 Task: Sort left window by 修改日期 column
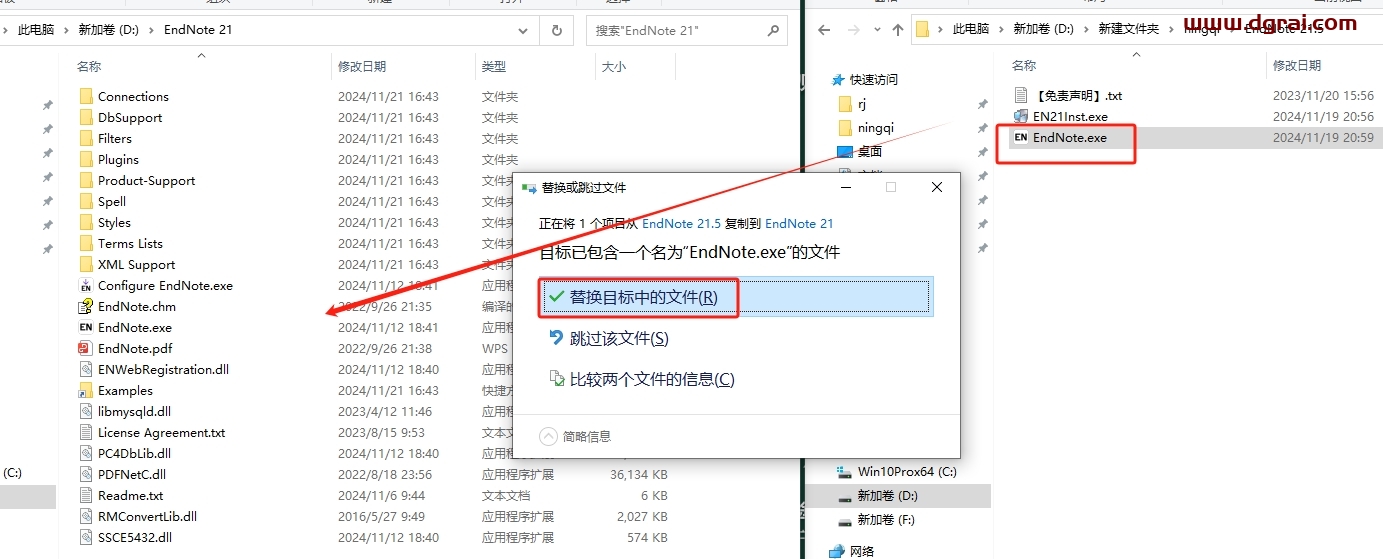362,67
